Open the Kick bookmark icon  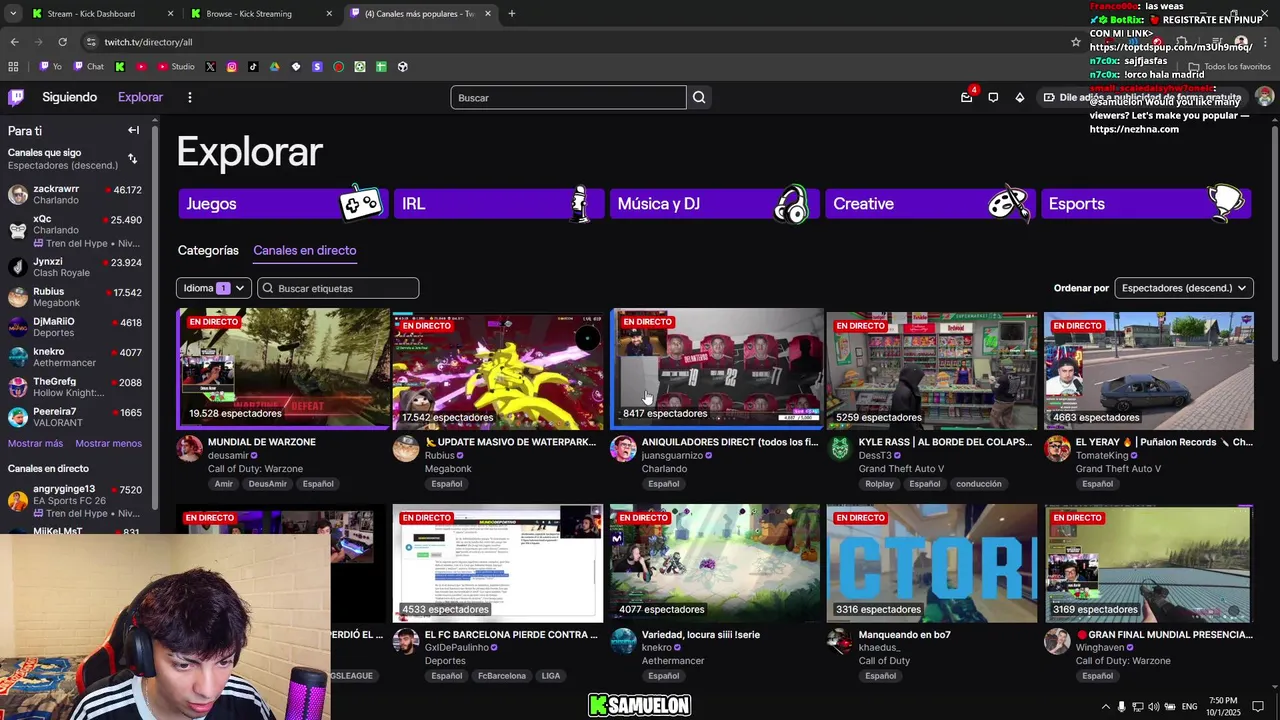tap(120, 67)
